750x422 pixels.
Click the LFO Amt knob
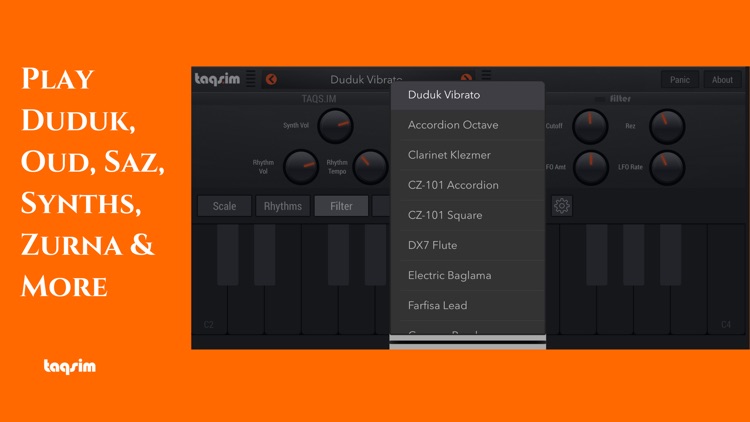click(x=590, y=167)
